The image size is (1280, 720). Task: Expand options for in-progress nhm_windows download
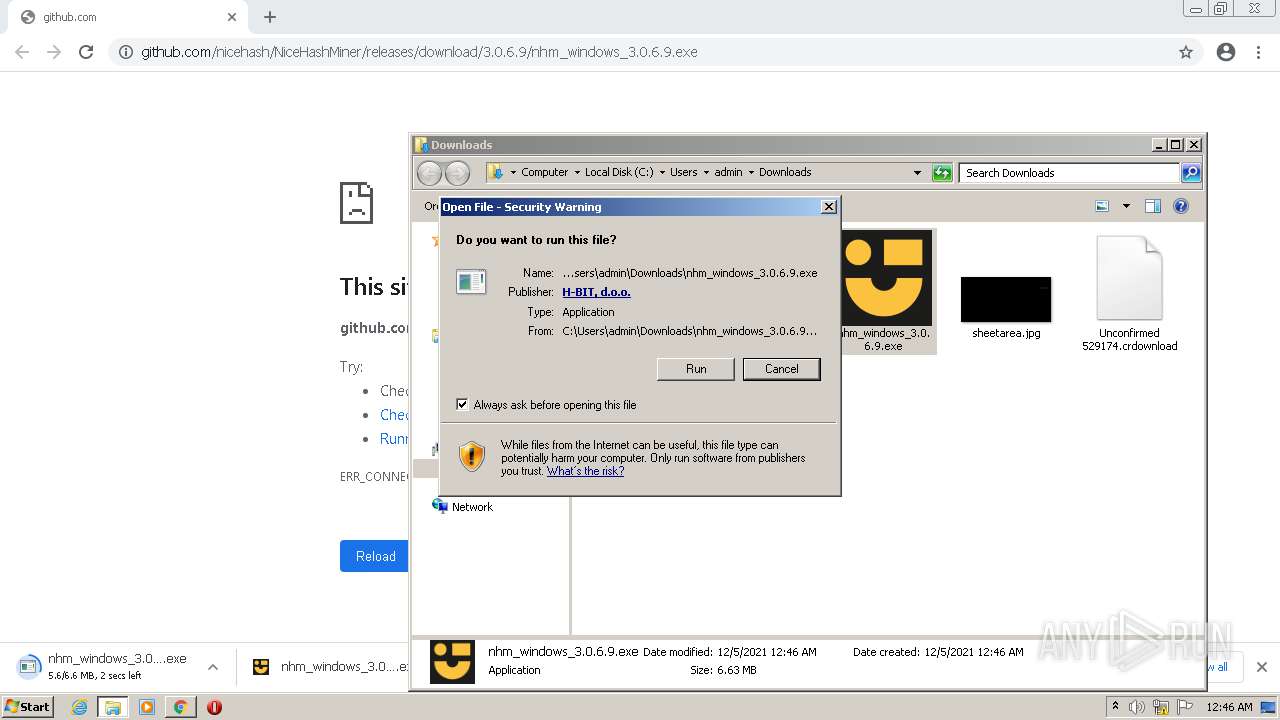point(212,667)
